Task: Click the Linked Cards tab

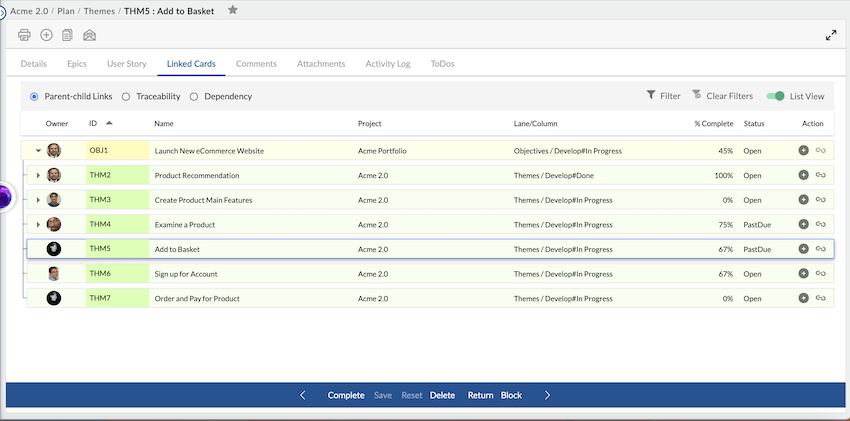Action: (x=191, y=63)
